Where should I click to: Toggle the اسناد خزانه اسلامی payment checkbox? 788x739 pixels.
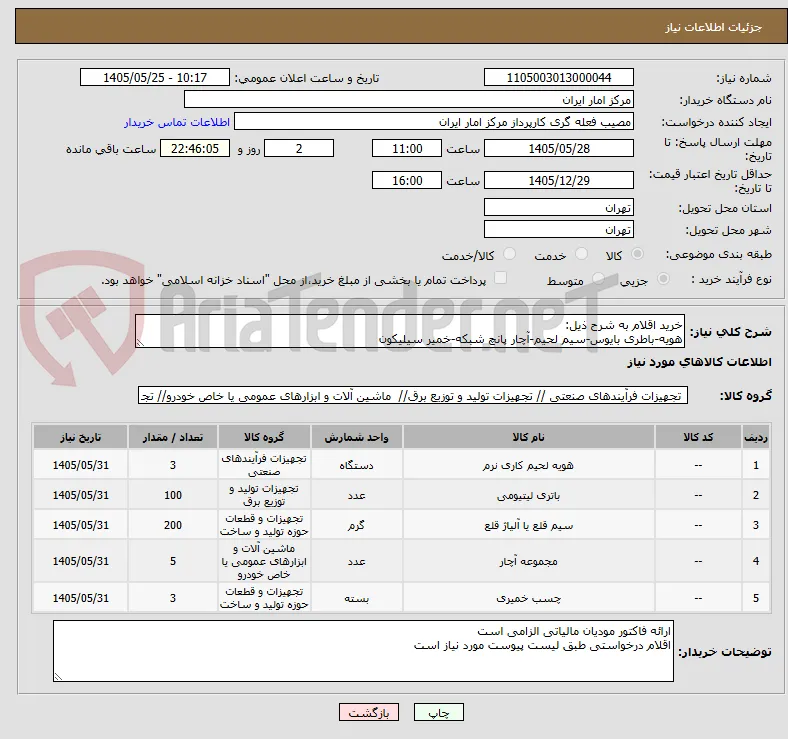tap(501, 278)
